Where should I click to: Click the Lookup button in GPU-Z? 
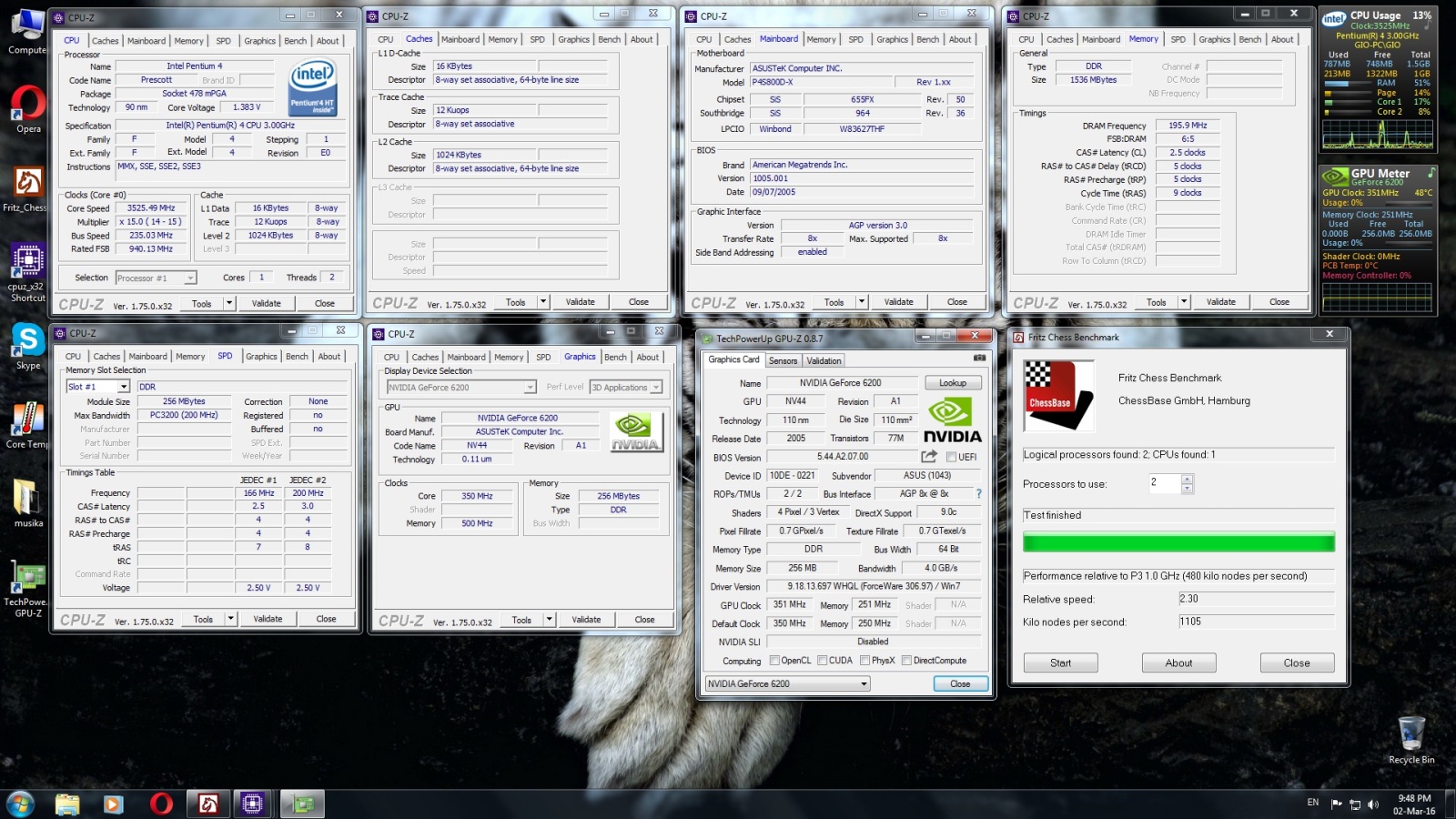[953, 383]
